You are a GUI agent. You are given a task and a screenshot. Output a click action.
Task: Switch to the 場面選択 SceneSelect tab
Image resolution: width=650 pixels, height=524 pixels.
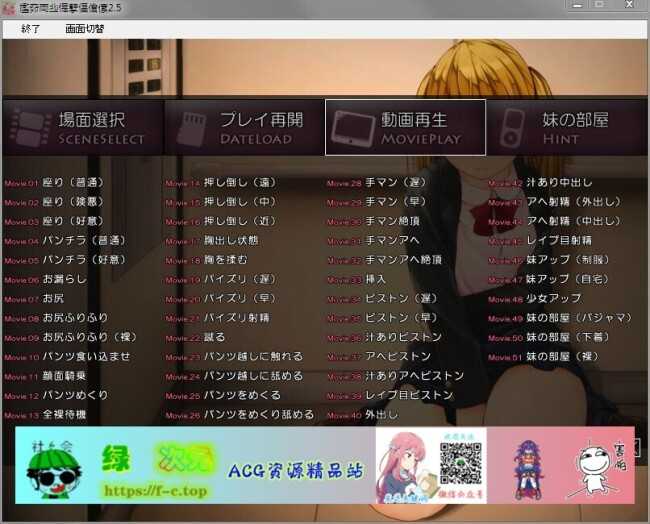[x=83, y=127]
